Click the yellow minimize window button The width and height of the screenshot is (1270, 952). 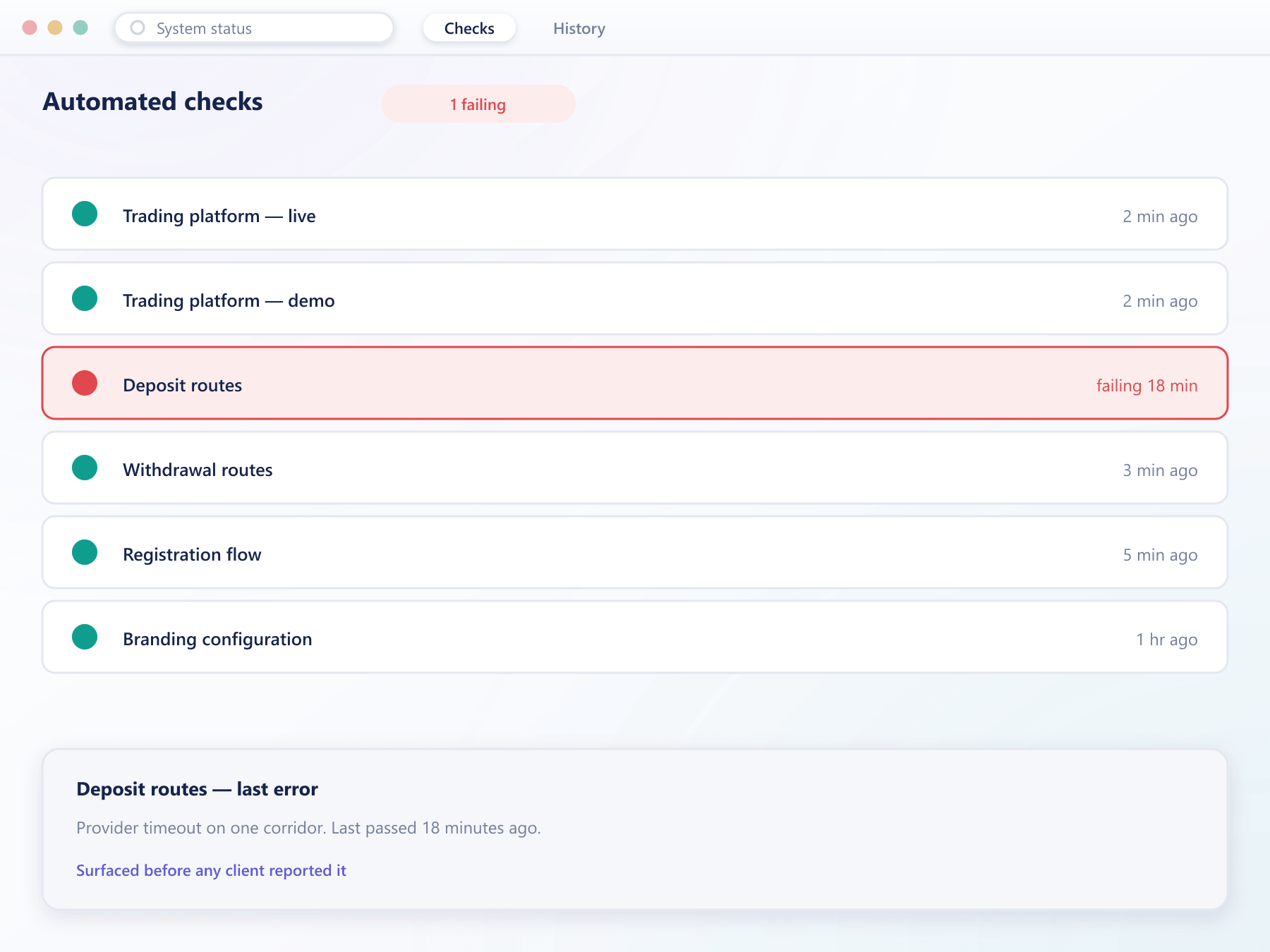coord(55,28)
